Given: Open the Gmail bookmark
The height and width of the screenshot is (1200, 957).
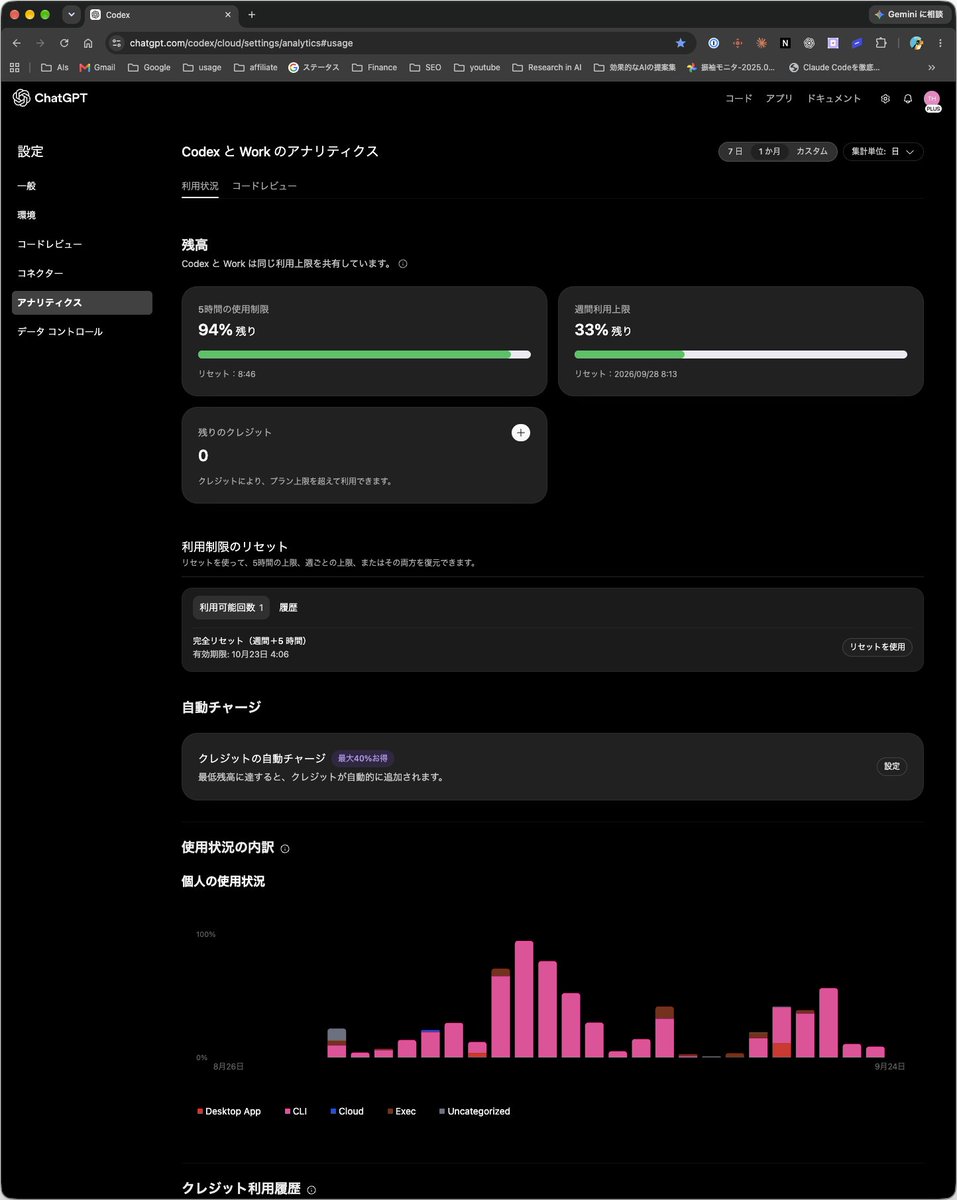Looking at the screenshot, I should [x=97, y=67].
